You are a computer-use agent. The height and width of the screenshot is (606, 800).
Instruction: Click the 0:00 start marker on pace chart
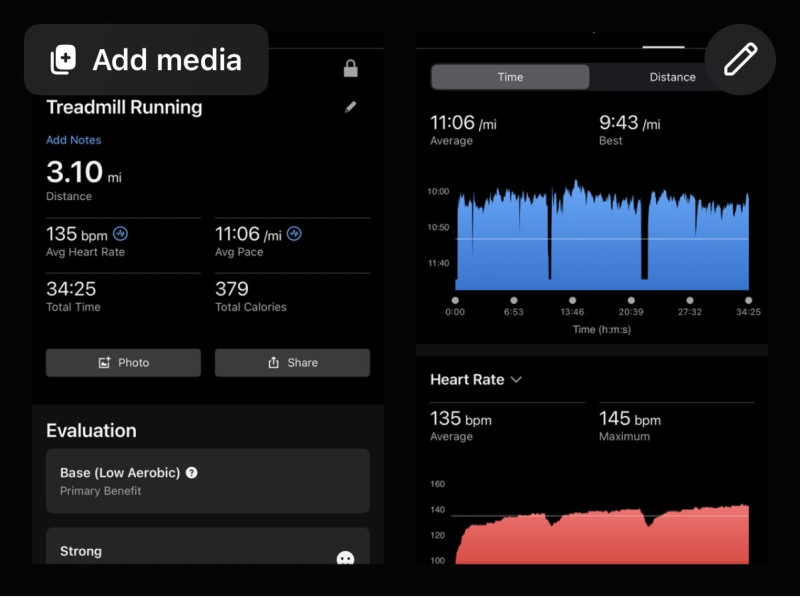click(455, 300)
